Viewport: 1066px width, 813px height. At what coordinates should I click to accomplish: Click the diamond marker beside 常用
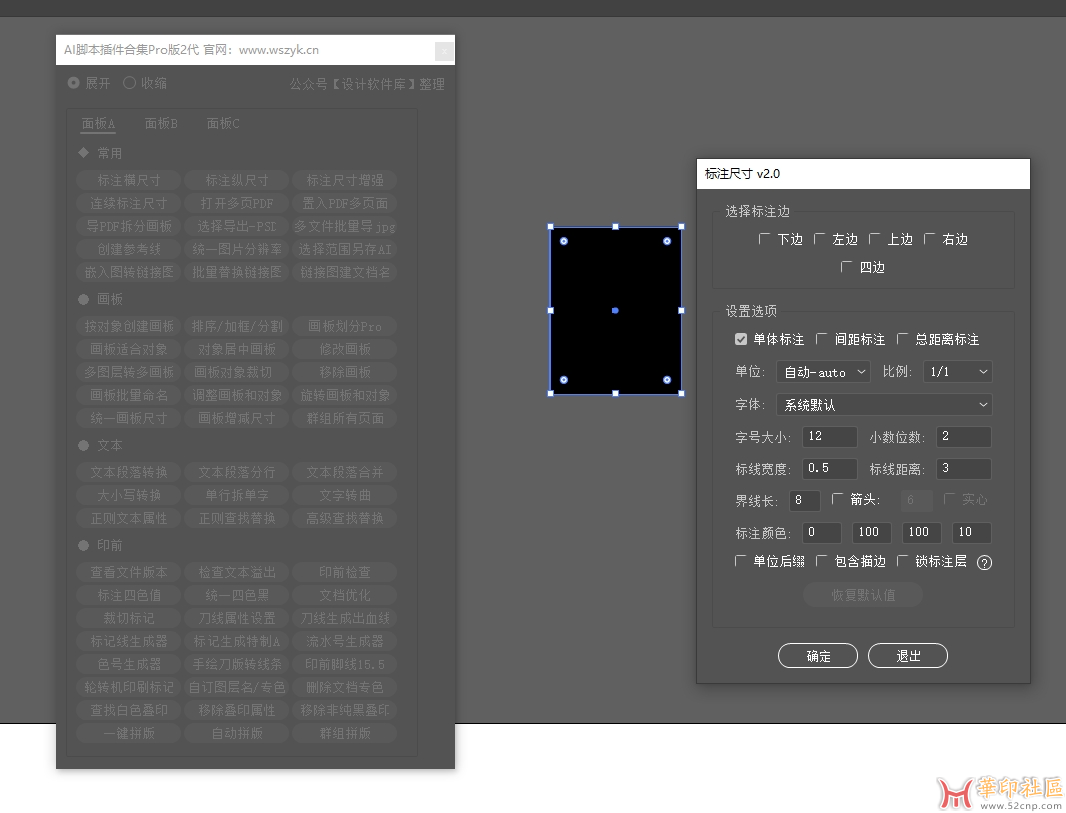[x=84, y=153]
